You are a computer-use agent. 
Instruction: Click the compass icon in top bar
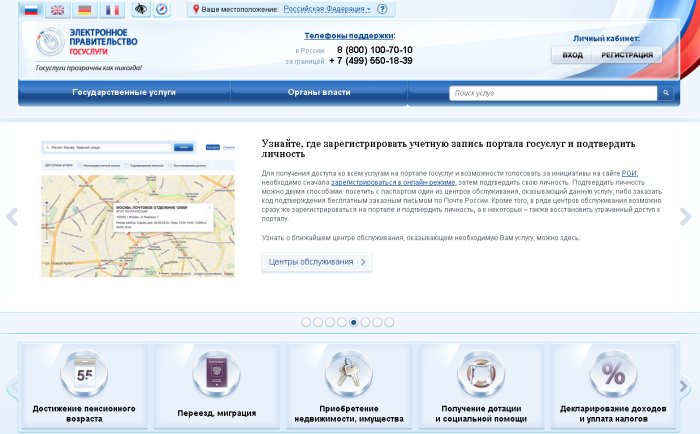point(162,9)
